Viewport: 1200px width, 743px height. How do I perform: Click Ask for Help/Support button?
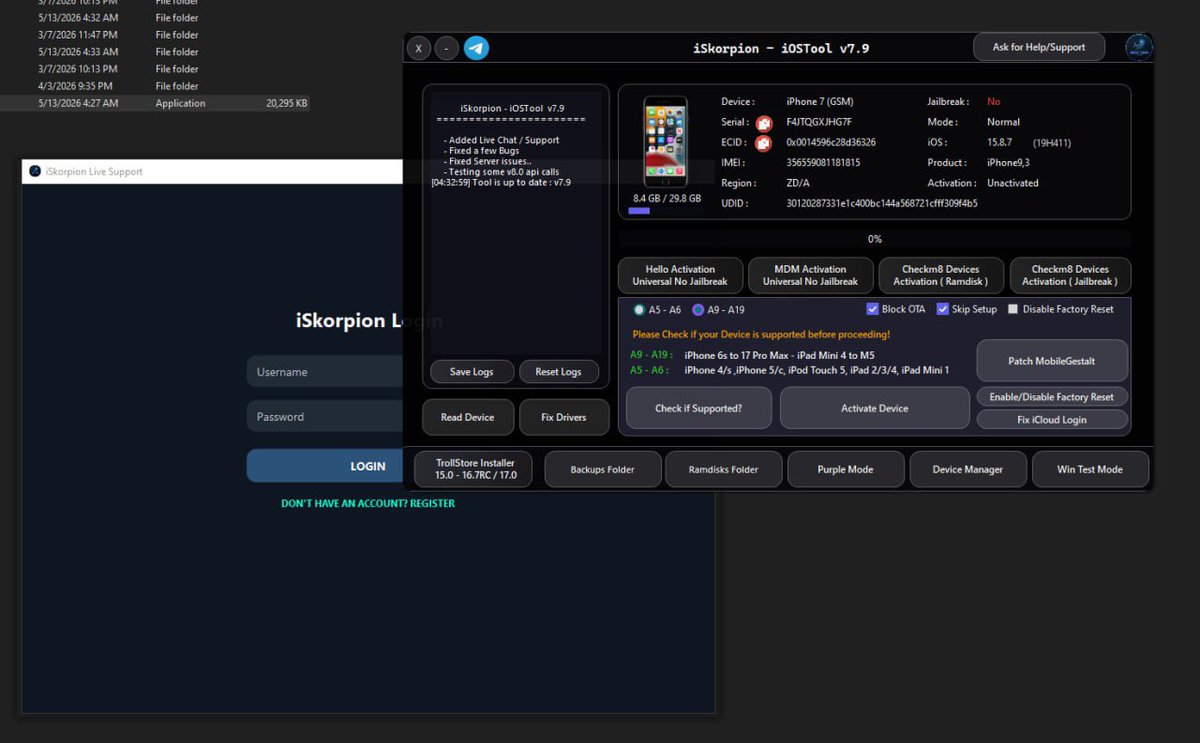[x=1039, y=47]
